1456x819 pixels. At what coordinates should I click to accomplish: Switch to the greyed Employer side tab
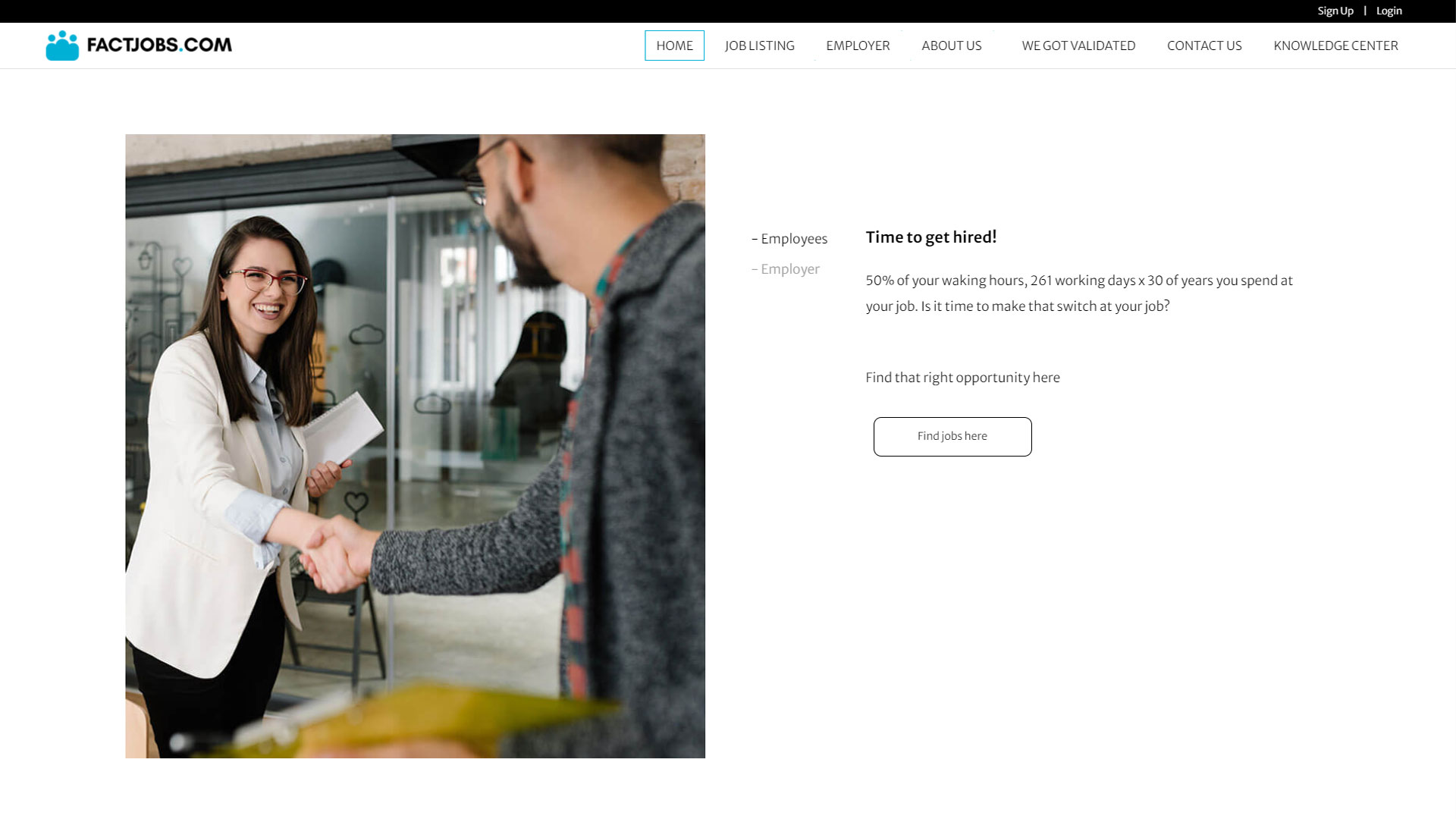pyautogui.click(x=786, y=269)
